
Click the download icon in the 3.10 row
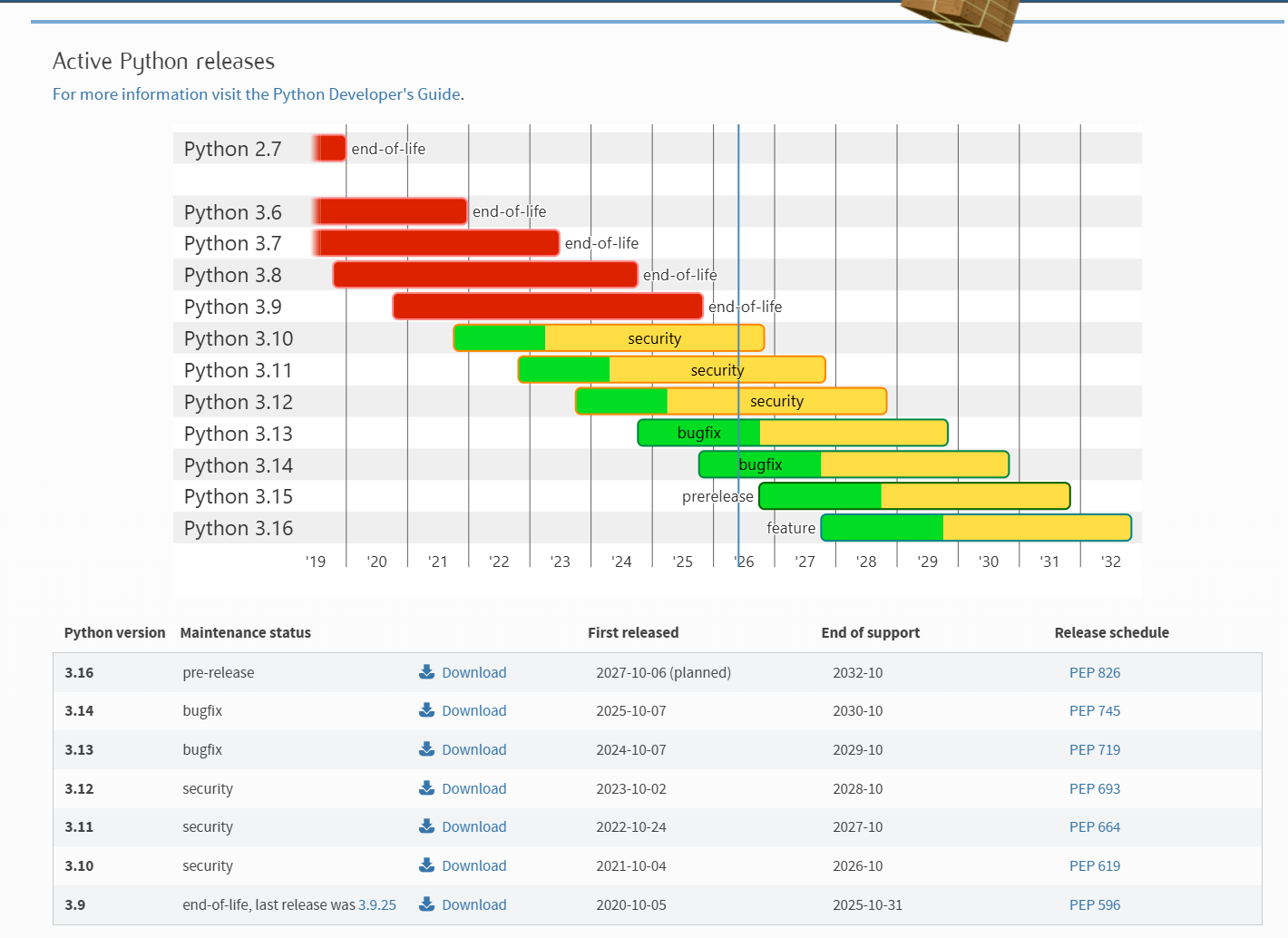(x=426, y=865)
